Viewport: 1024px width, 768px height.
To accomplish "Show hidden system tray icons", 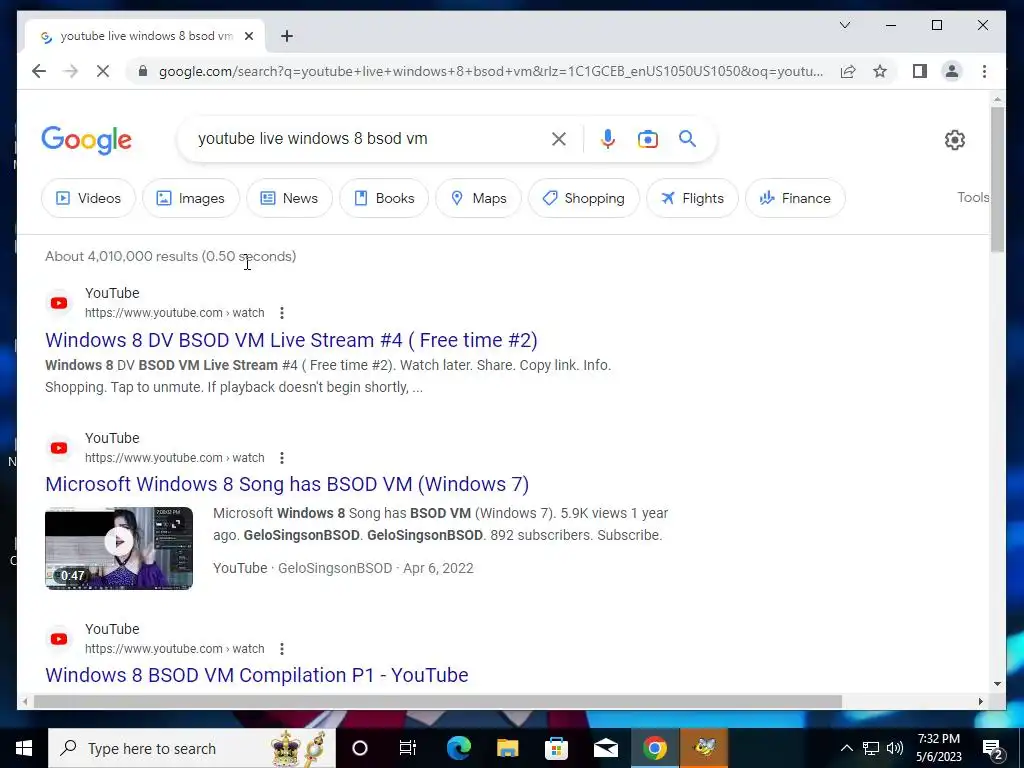I will click(x=846, y=748).
